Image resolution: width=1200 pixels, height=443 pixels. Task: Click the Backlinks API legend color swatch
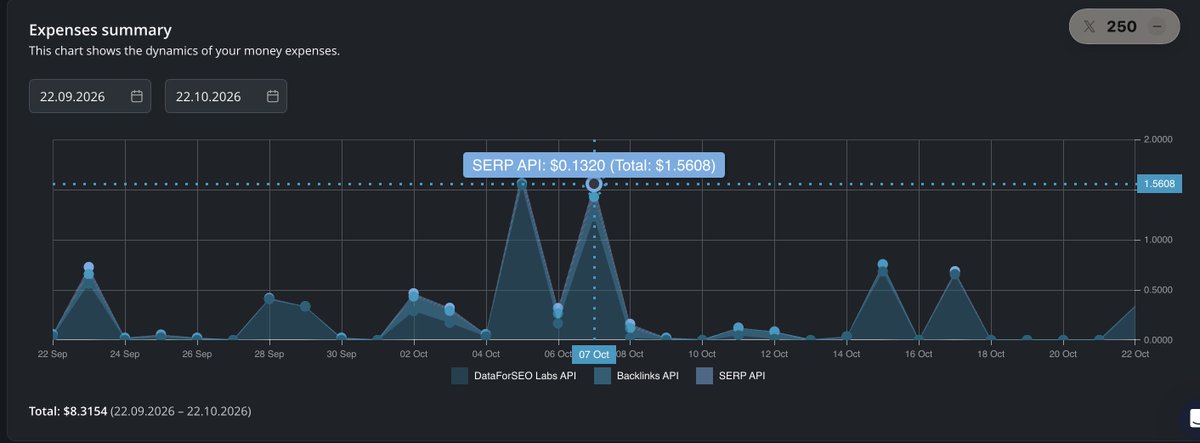603,376
